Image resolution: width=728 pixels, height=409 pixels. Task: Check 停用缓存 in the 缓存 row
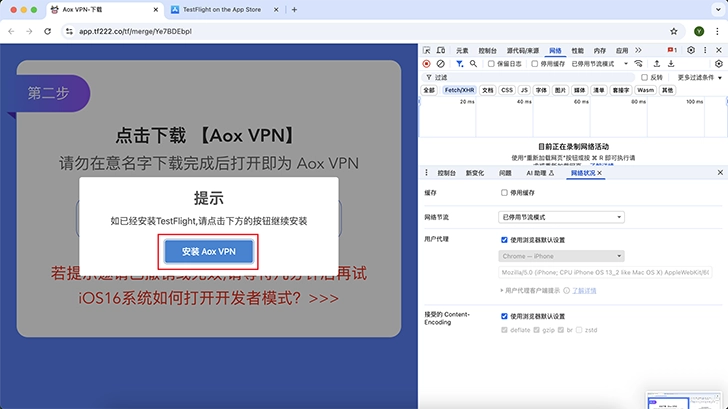click(x=504, y=192)
